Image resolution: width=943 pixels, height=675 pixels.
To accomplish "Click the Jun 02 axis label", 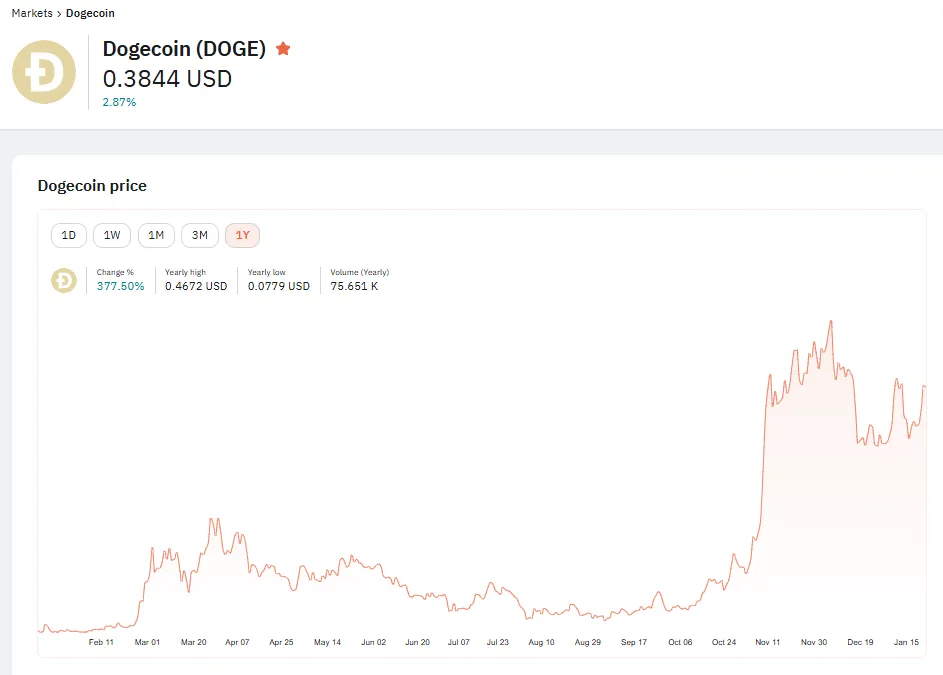I will (x=373, y=643).
